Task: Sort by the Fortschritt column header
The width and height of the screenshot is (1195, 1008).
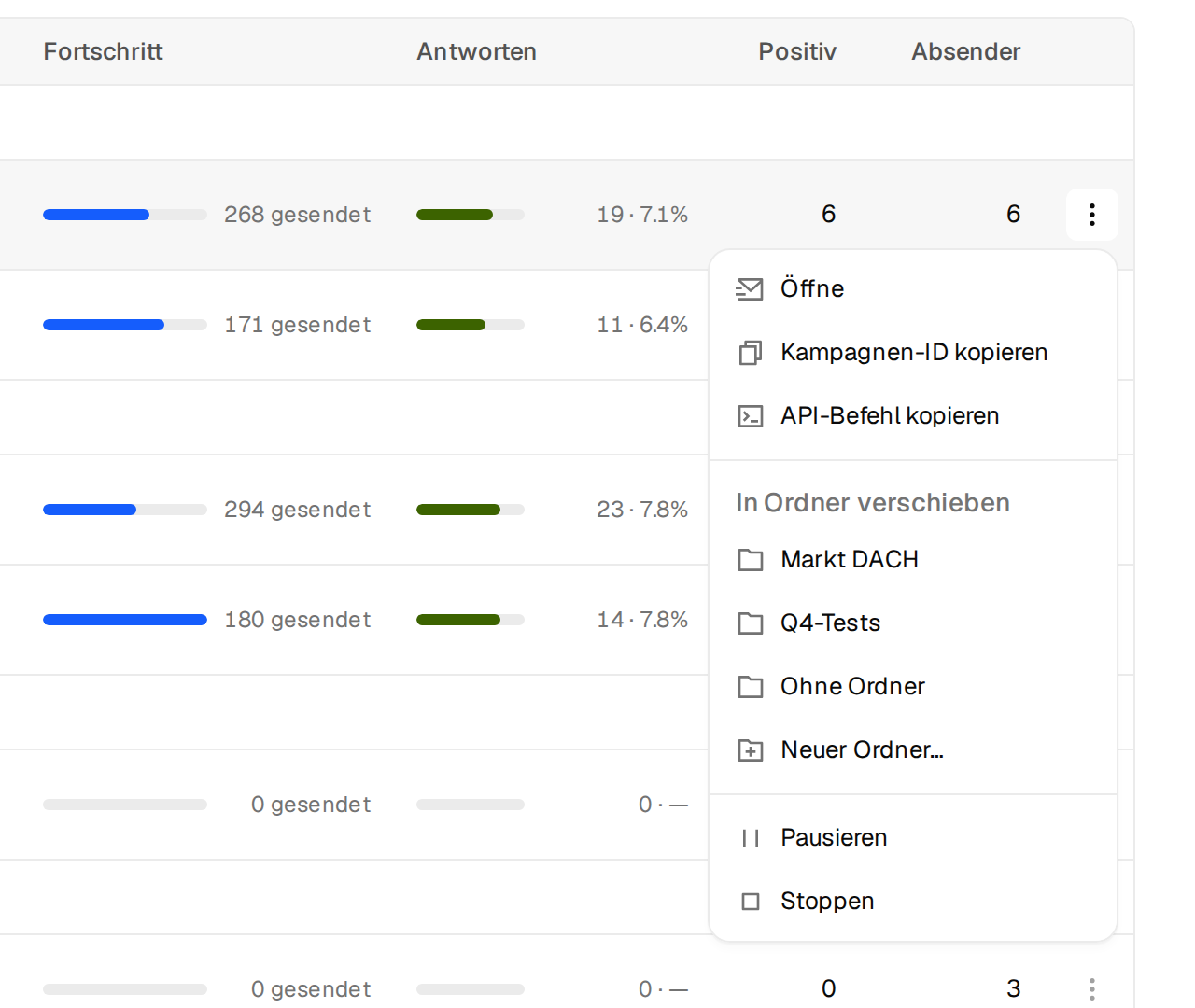Action: tap(103, 51)
